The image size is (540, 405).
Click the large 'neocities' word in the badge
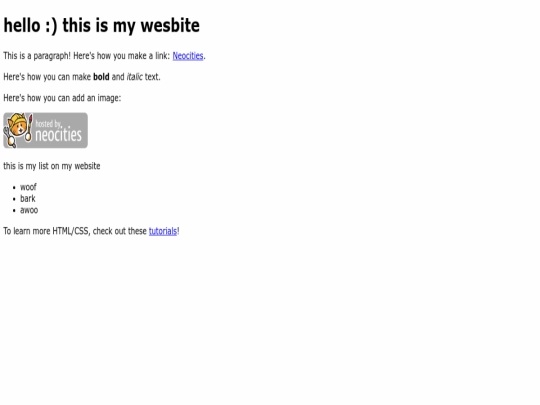[x=58, y=135]
